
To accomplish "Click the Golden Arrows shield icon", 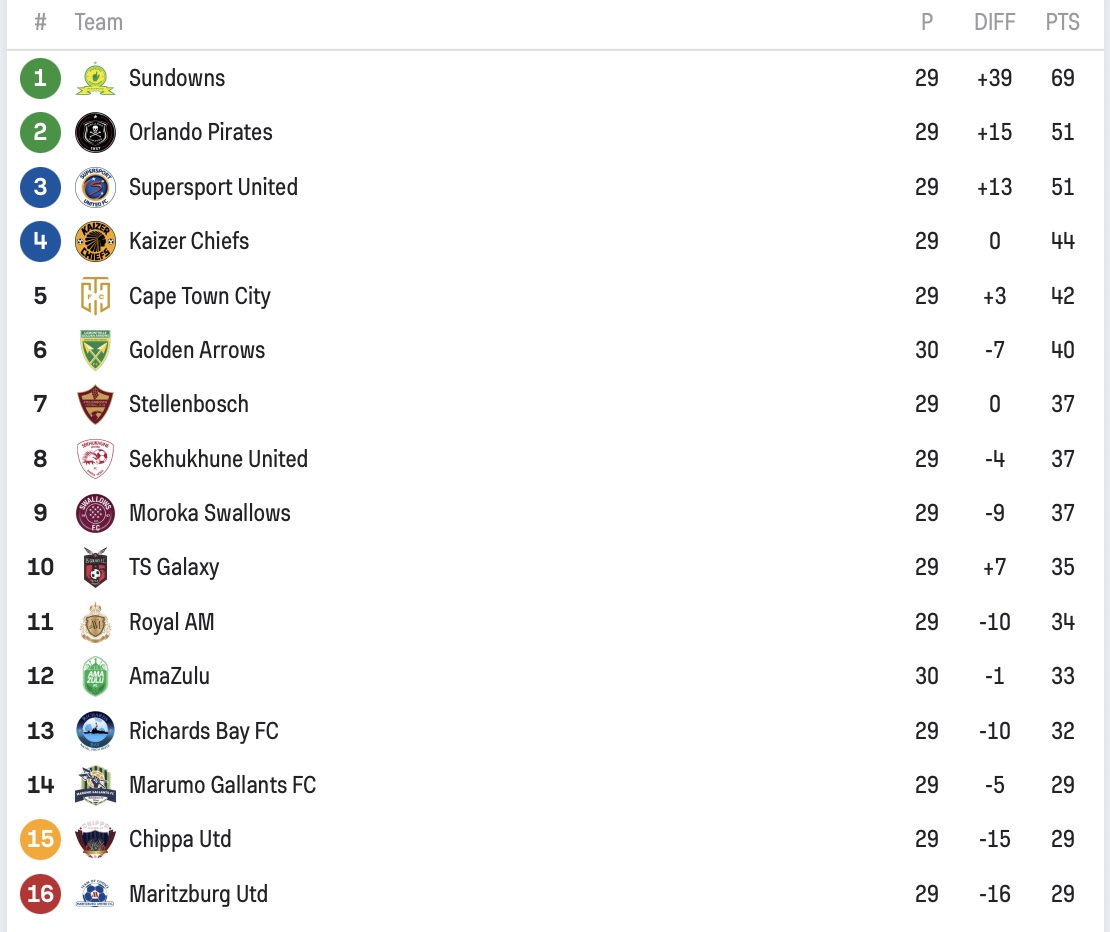I will tap(95, 350).
